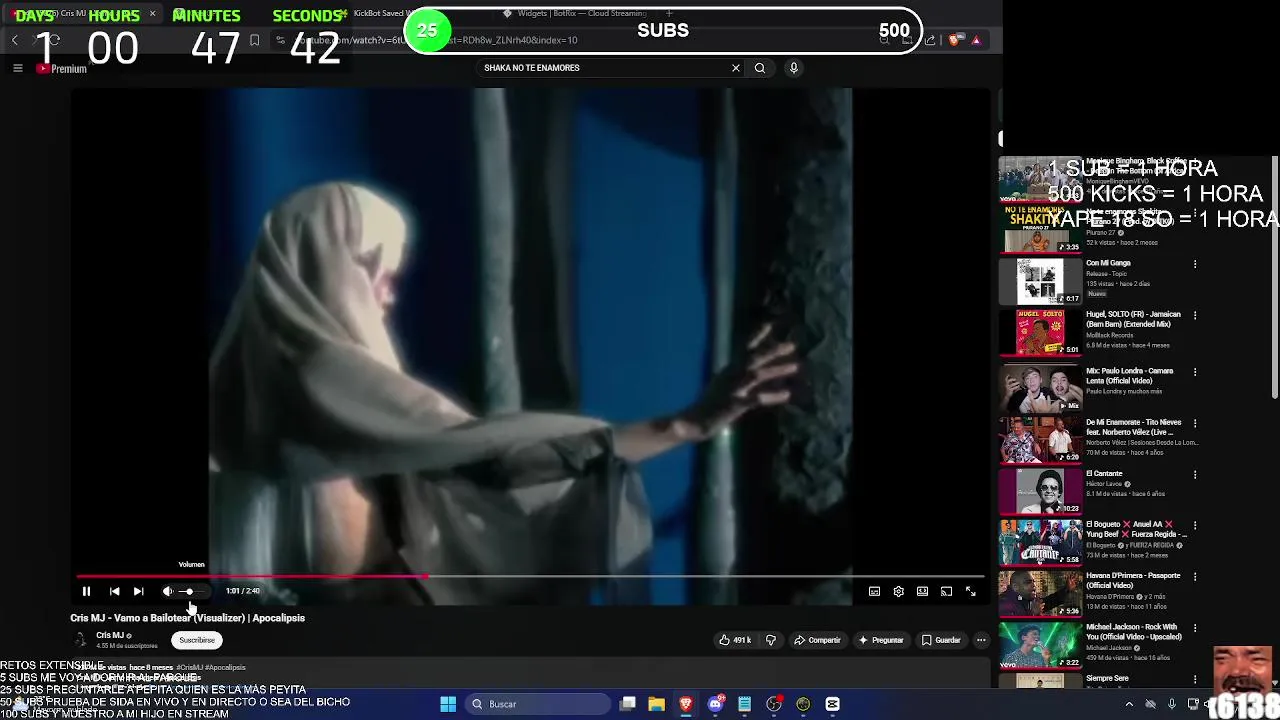The height and width of the screenshot is (720, 1280).
Task: Dislike the video with the thumbs down
Action: (770, 640)
